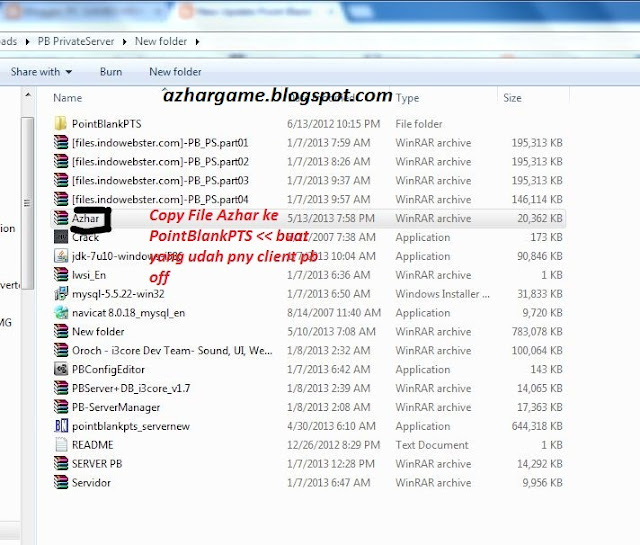Click the New folder toolbar button

(176, 72)
